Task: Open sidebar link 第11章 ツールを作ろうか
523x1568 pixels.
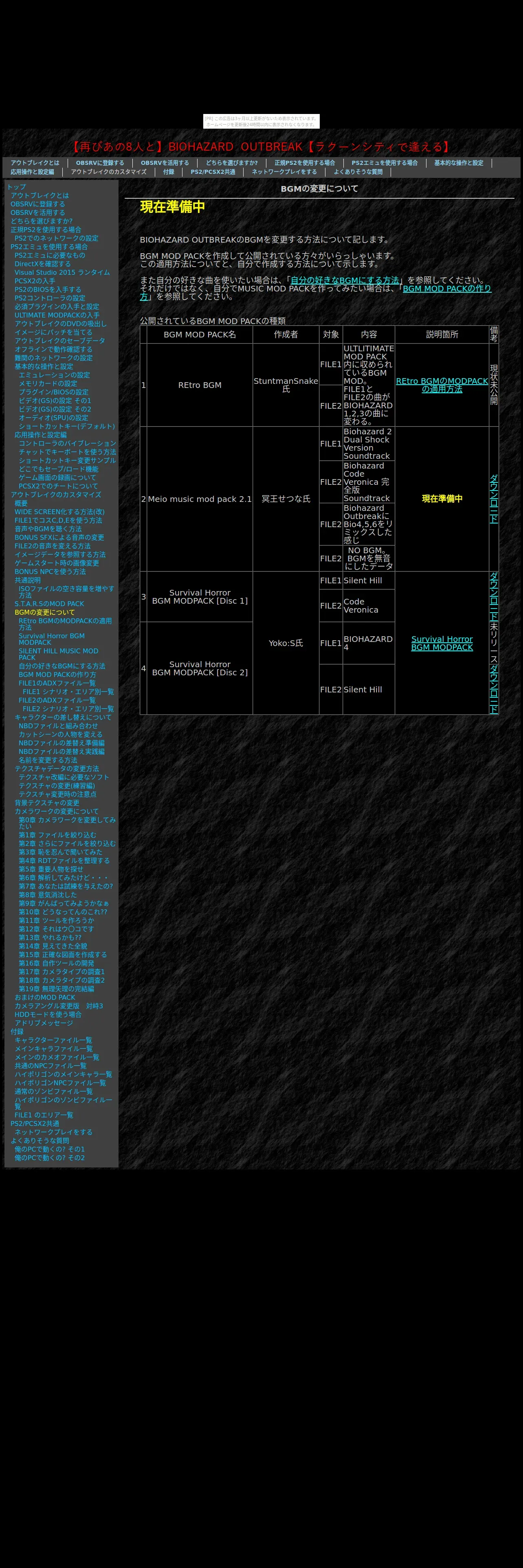Action: click(x=56, y=920)
